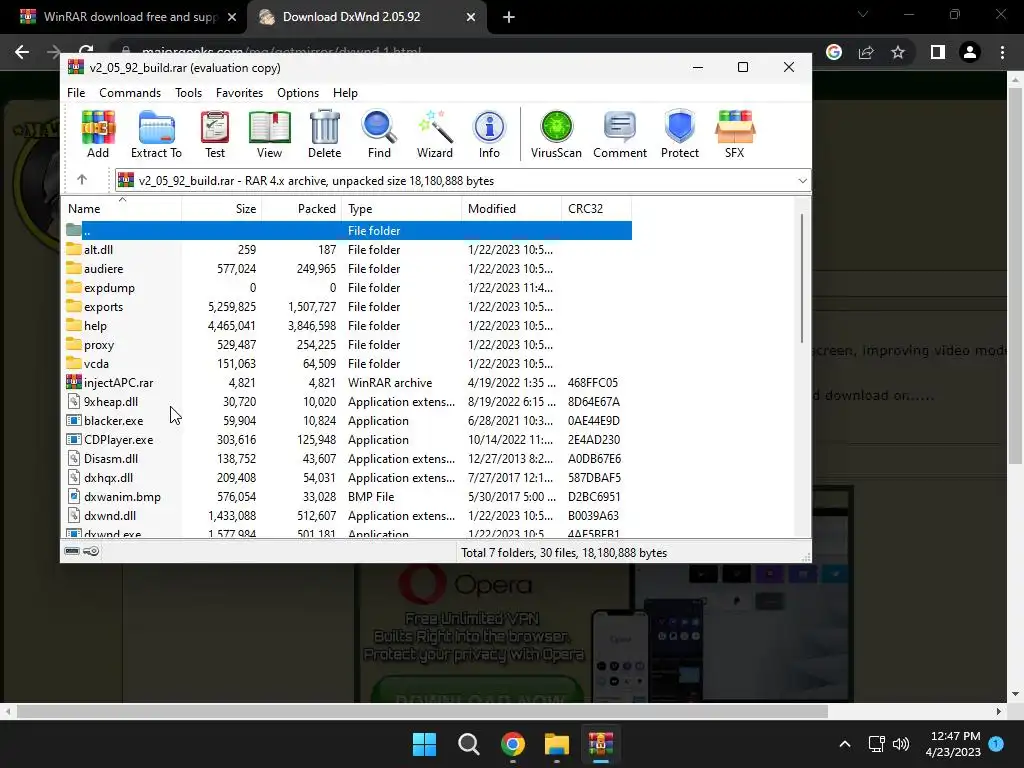Select the dxwanim.bmp file
The width and height of the screenshot is (1024, 768).
point(122,496)
